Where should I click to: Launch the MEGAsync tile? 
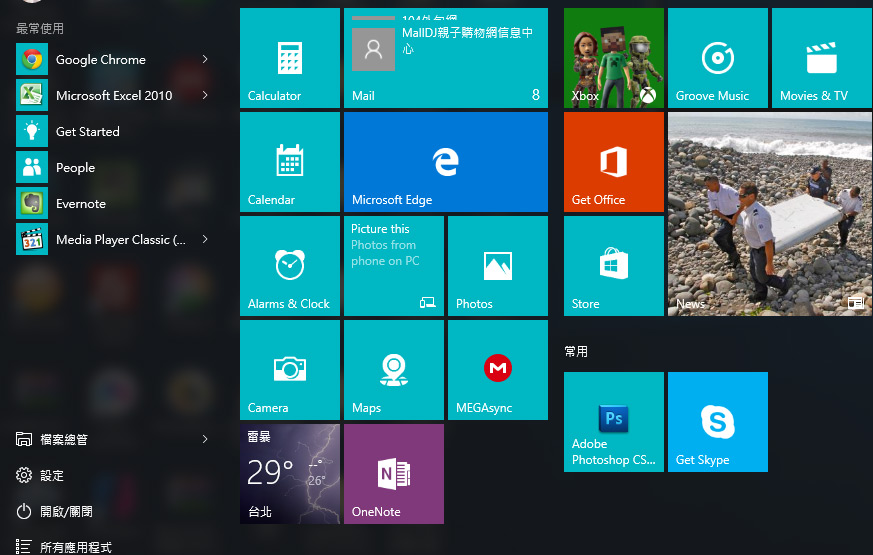point(498,370)
